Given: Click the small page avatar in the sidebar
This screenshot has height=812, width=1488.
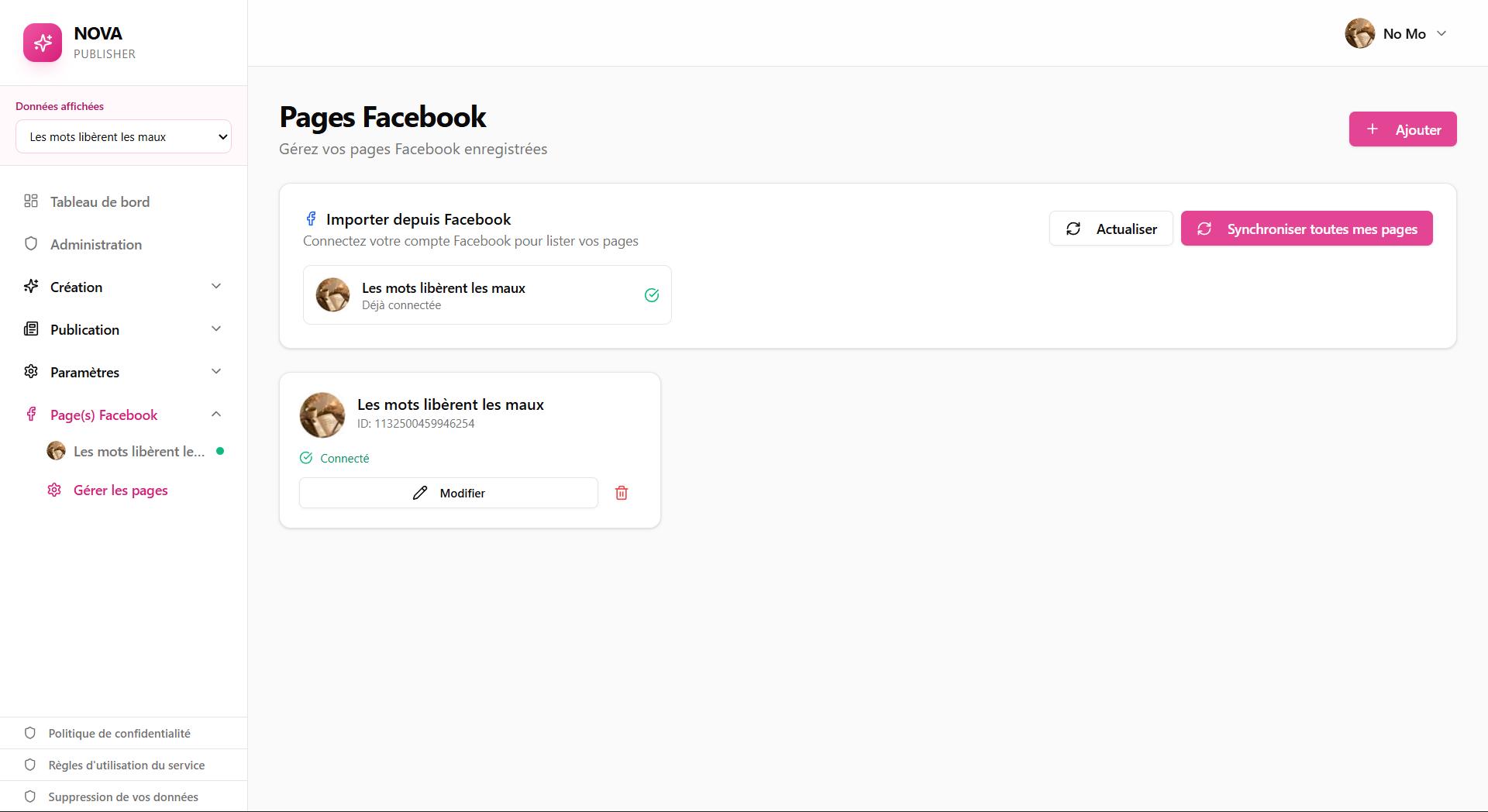Looking at the screenshot, I should [57, 451].
